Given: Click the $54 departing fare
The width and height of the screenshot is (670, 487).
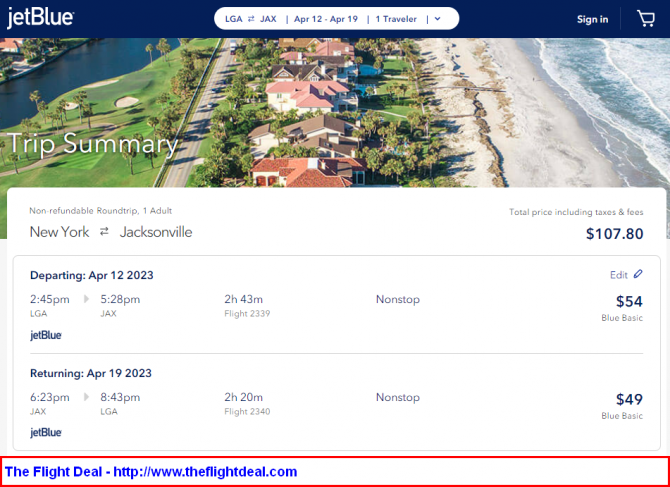Looking at the screenshot, I should tap(629, 302).
